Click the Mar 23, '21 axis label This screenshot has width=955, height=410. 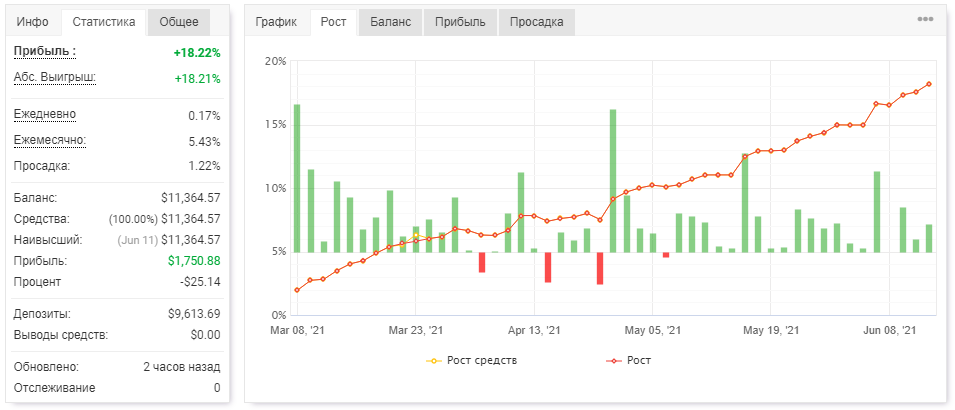click(x=416, y=331)
